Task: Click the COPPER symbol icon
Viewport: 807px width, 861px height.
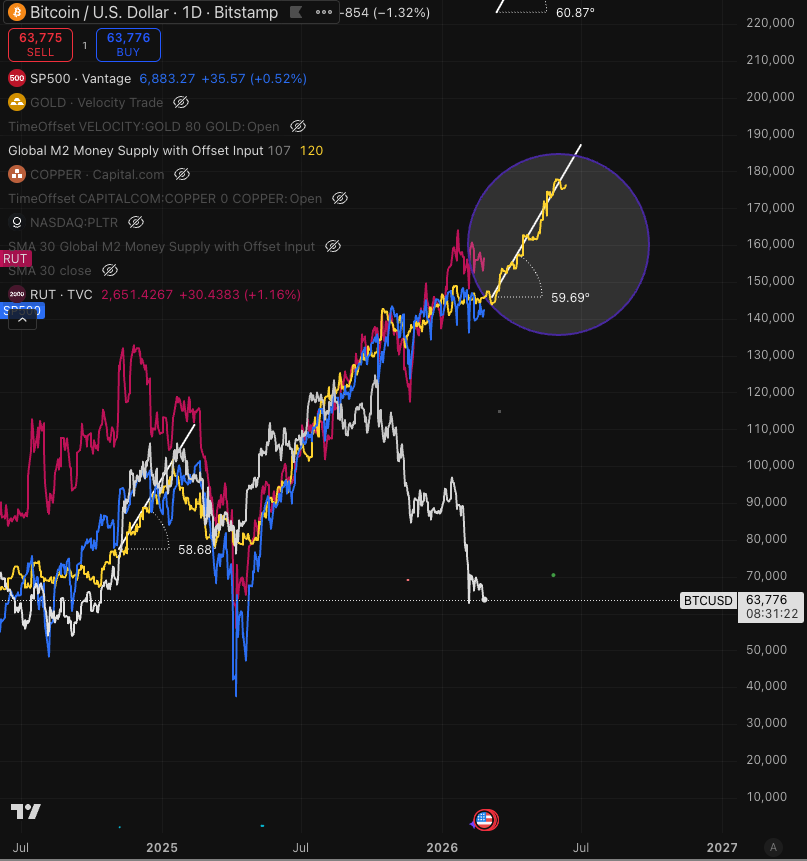Action: point(17,175)
